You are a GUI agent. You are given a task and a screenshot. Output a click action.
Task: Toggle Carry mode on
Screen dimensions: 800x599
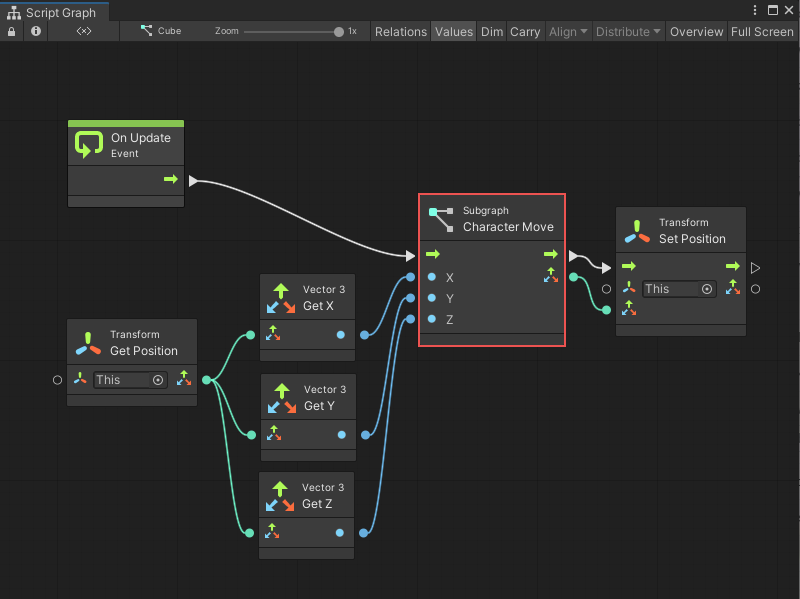[525, 31]
